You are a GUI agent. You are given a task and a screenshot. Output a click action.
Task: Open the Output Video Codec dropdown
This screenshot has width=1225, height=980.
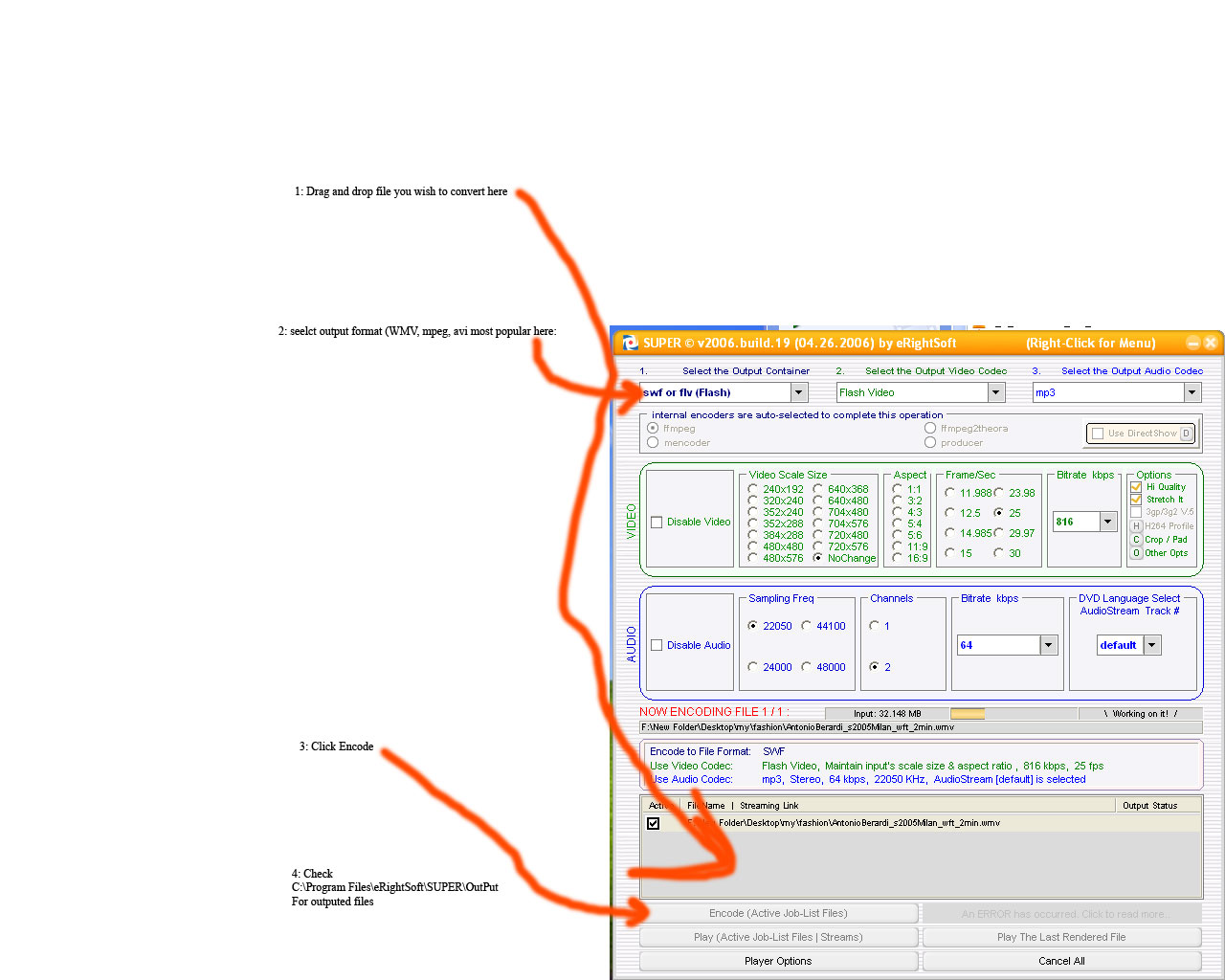[995, 392]
